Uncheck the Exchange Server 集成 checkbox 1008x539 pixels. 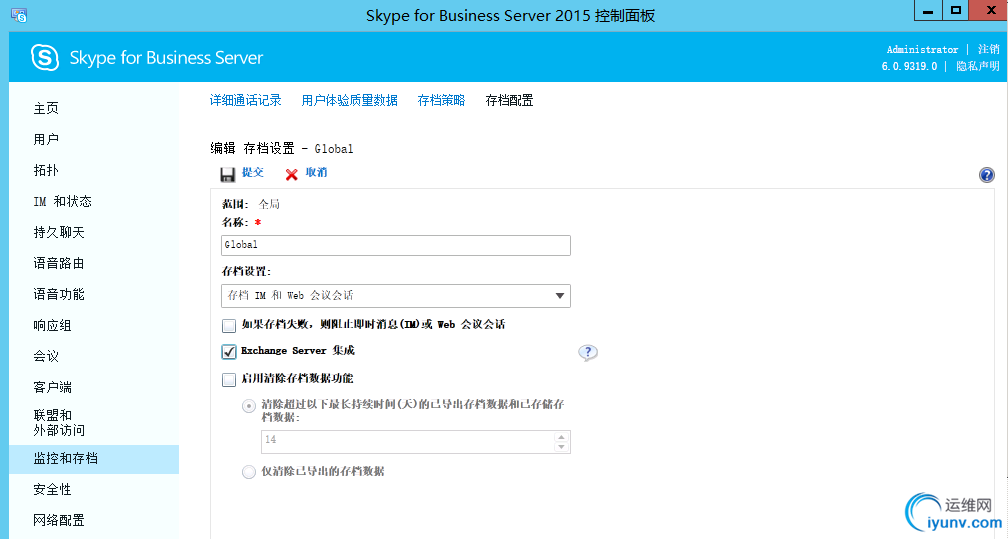coord(229,352)
